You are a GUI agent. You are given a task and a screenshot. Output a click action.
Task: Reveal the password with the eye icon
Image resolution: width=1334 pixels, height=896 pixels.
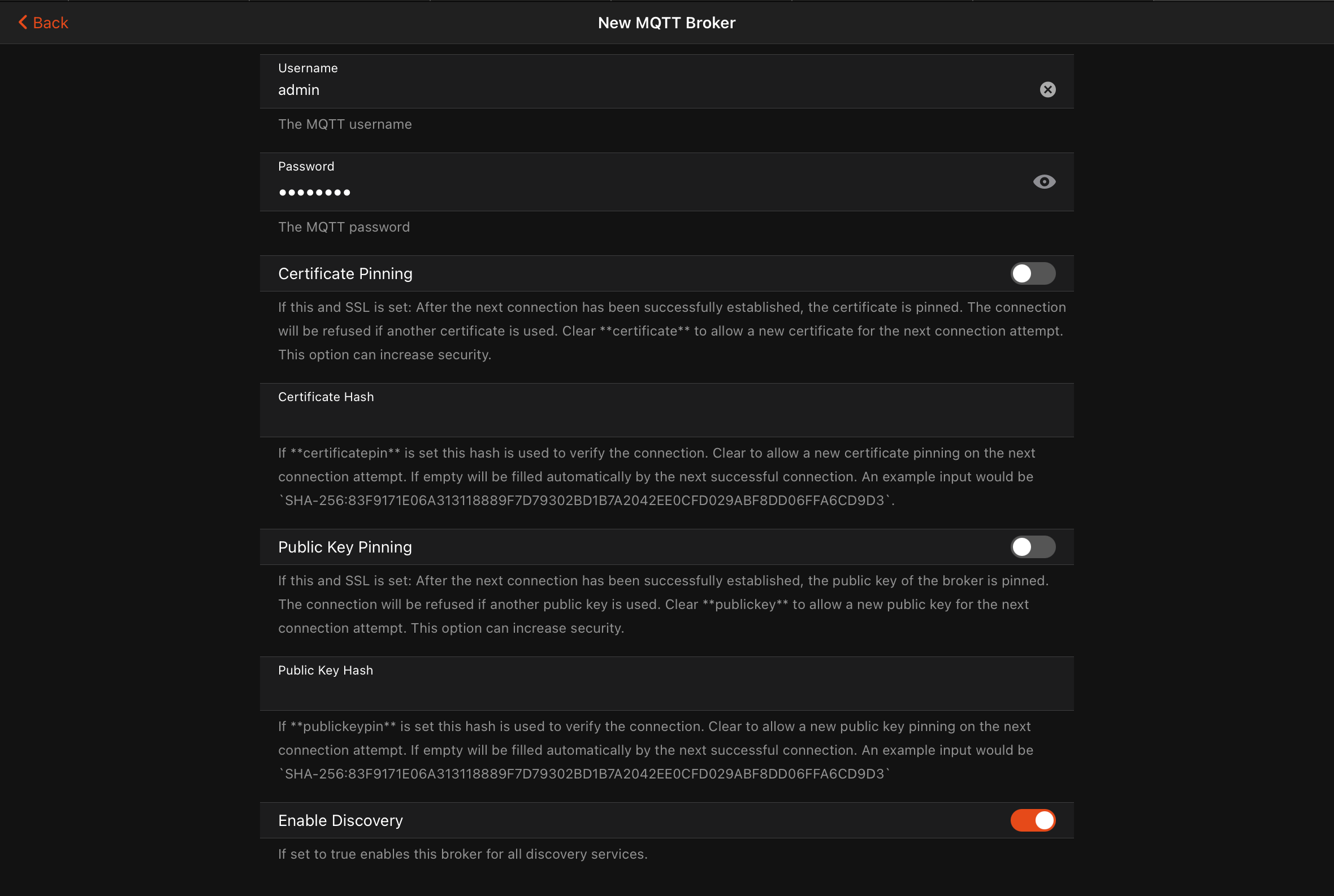point(1043,182)
